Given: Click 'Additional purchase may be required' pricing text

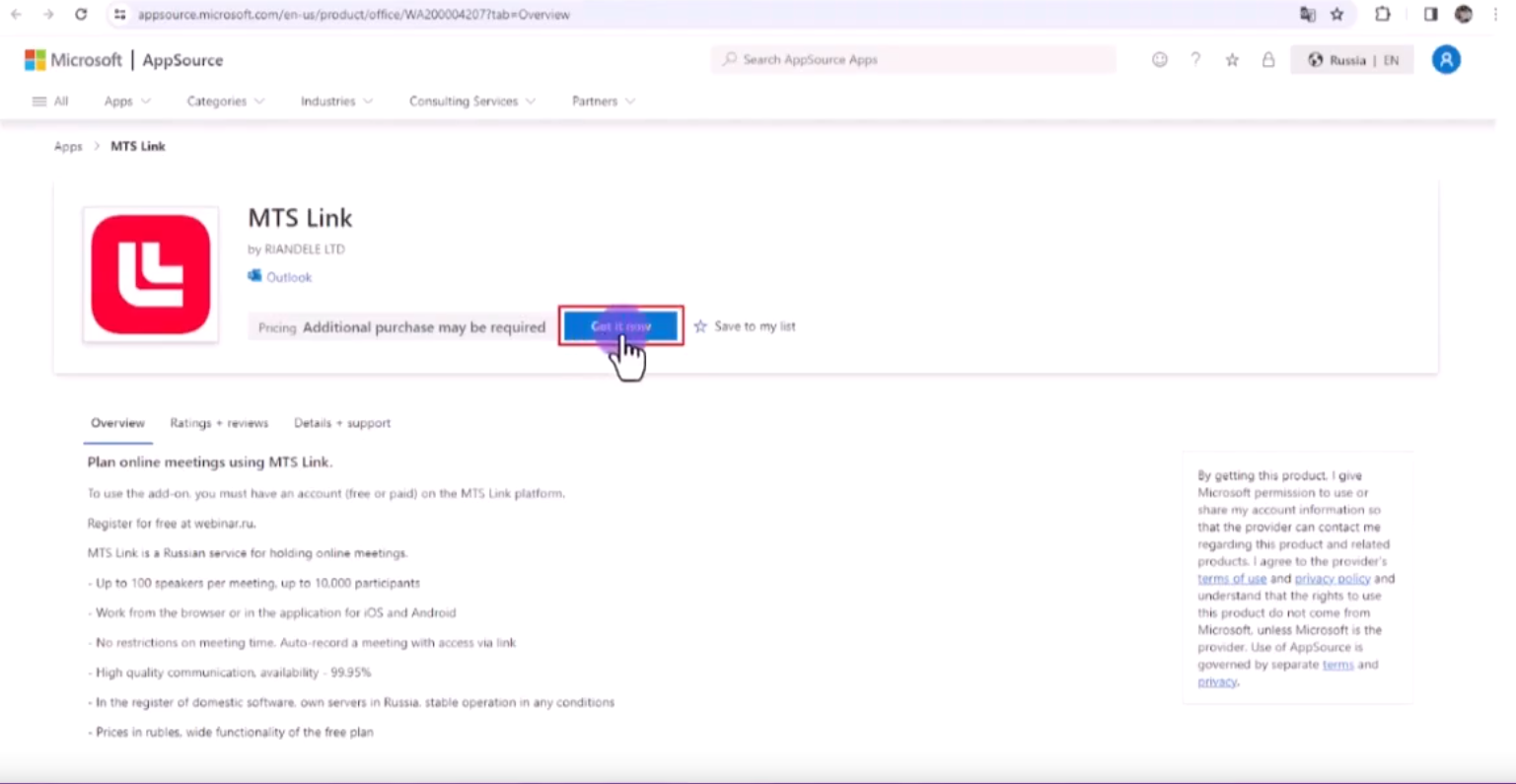Looking at the screenshot, I should (424, 327).
